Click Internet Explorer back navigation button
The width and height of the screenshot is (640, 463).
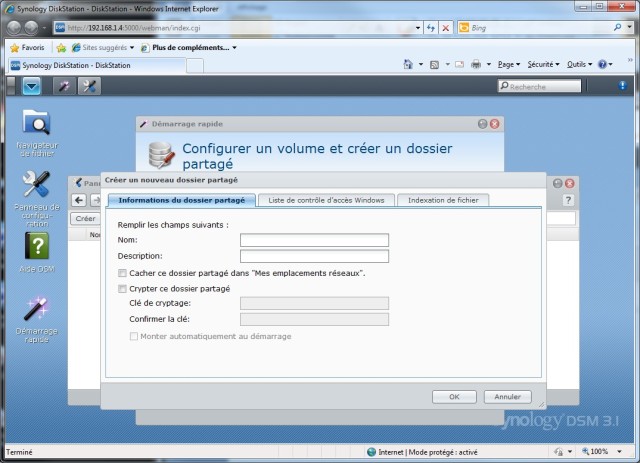point(14,28)
